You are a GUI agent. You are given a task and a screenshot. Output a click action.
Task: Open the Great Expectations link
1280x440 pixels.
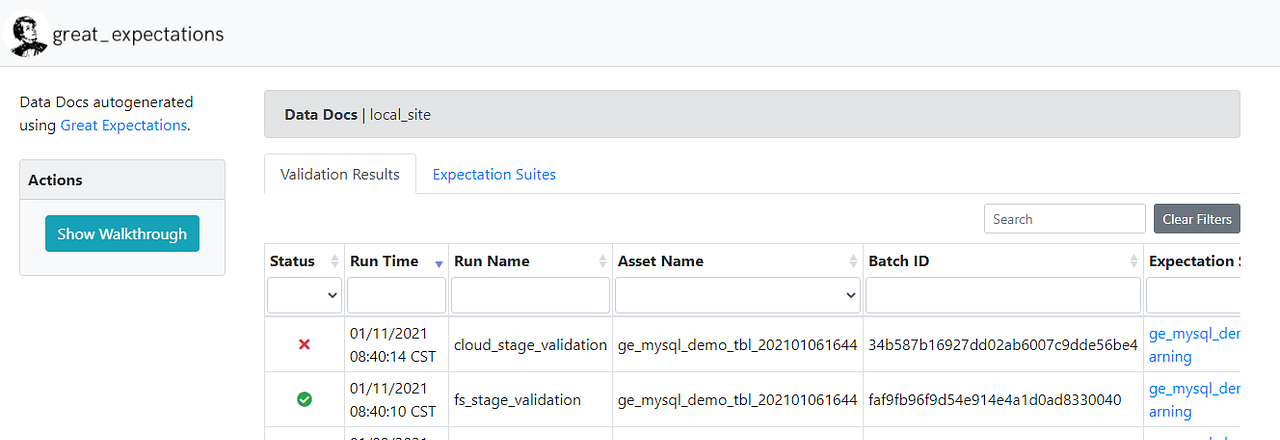[123, 125]
